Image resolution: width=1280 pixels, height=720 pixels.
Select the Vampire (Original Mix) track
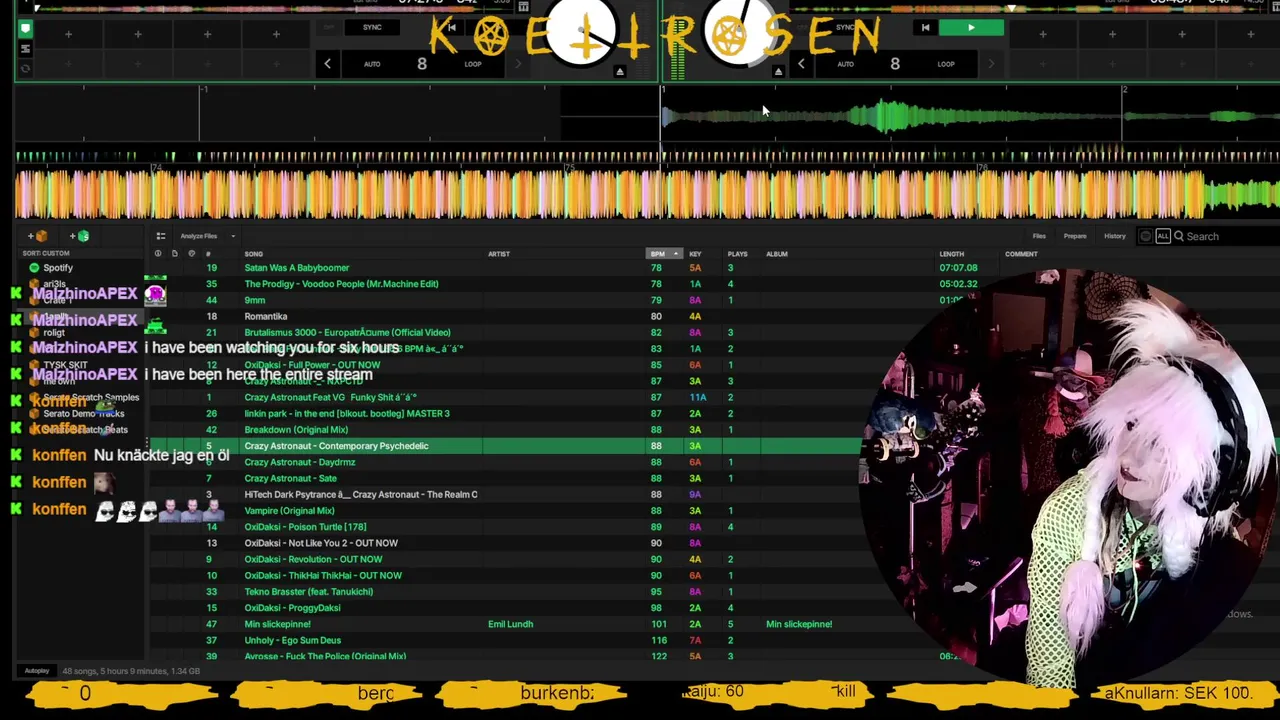pyautogui.click(x=289, y=511)
